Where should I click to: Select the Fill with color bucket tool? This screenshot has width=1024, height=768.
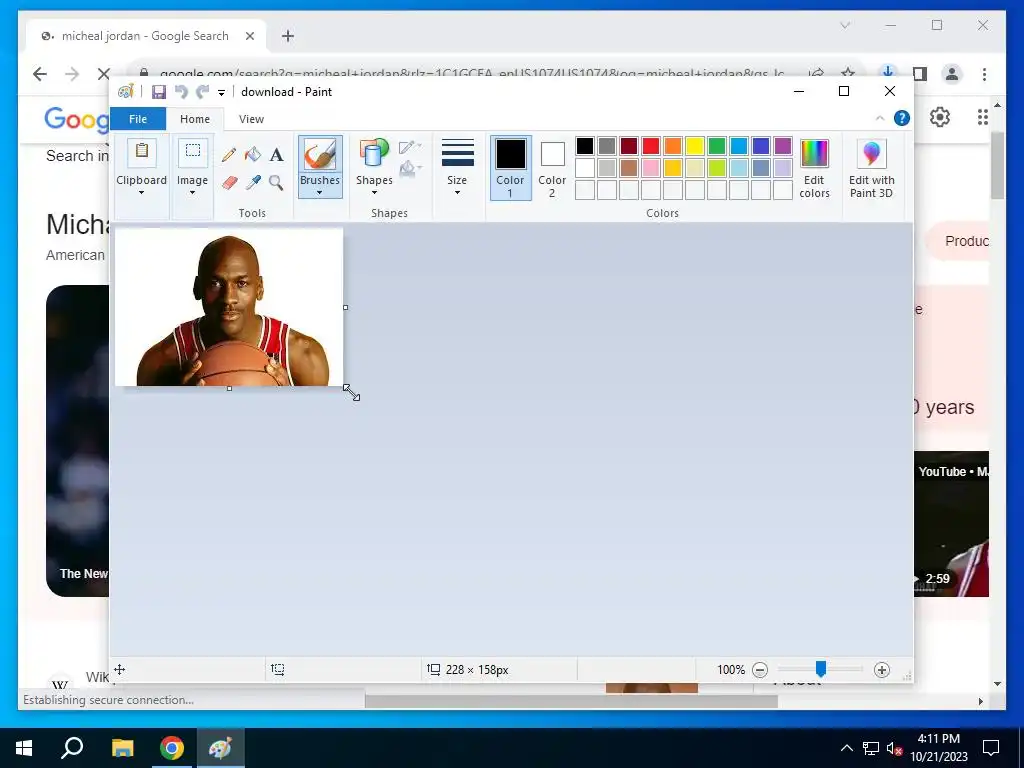253,155
